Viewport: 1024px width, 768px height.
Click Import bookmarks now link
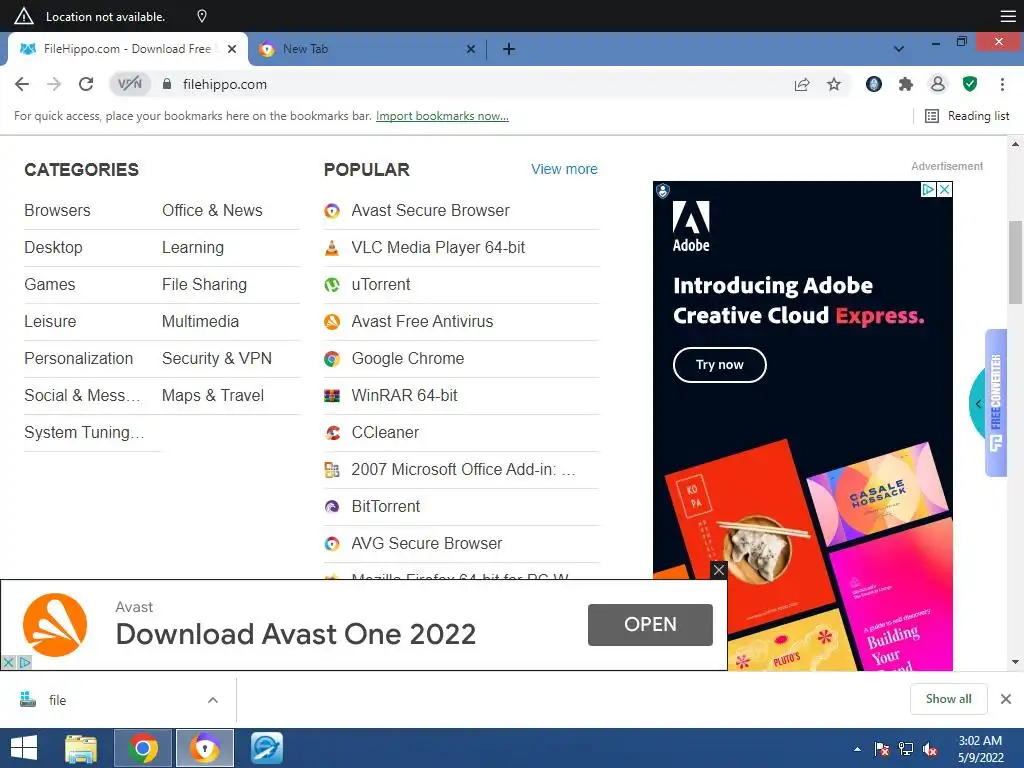(x=442, y=116)
